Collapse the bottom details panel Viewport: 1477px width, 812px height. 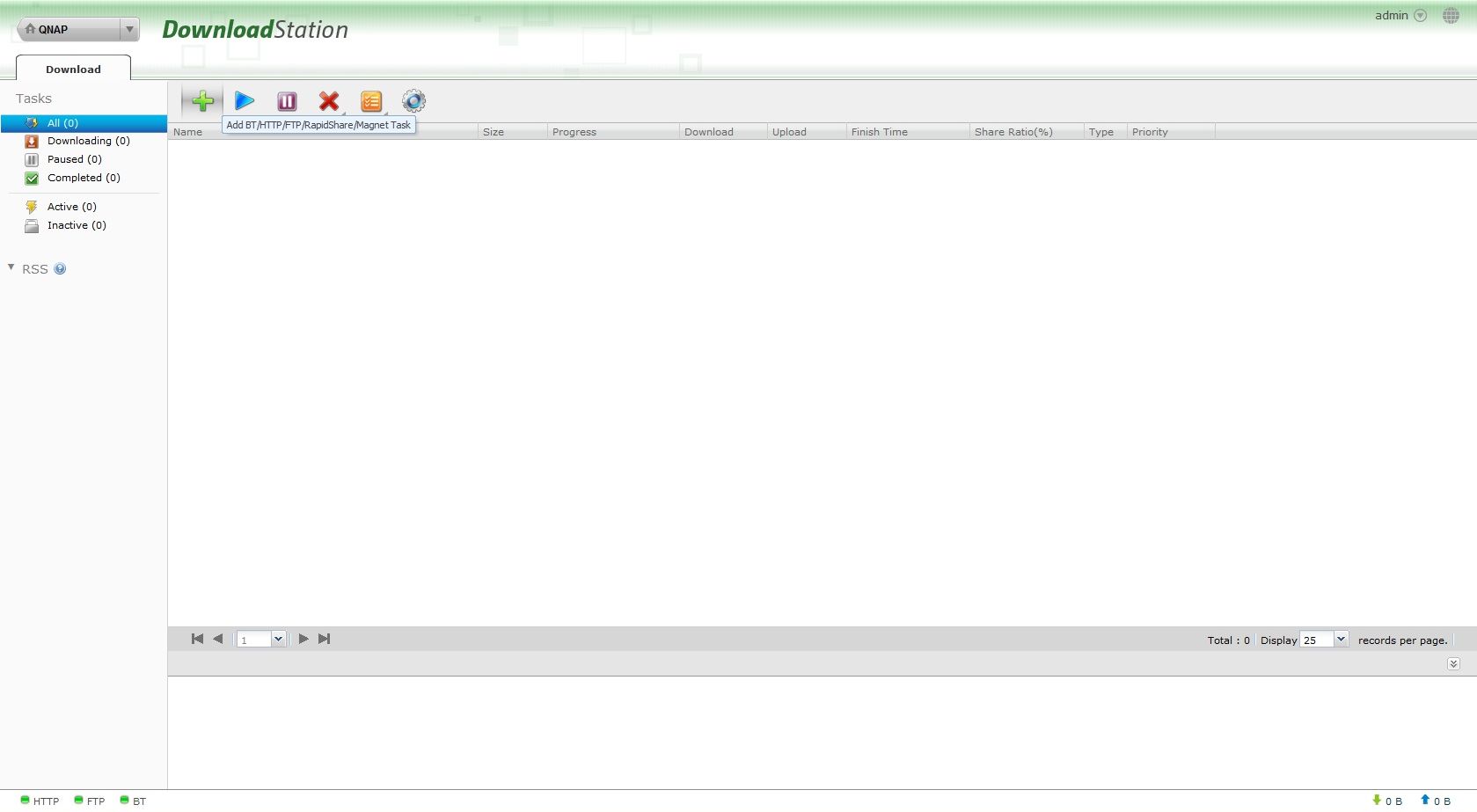point(1453,664)
